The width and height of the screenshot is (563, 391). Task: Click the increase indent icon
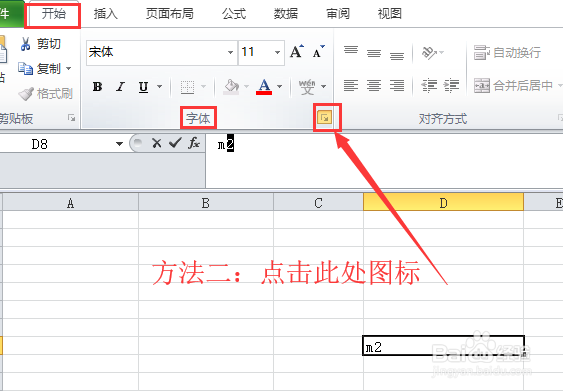tap(451, 85)
